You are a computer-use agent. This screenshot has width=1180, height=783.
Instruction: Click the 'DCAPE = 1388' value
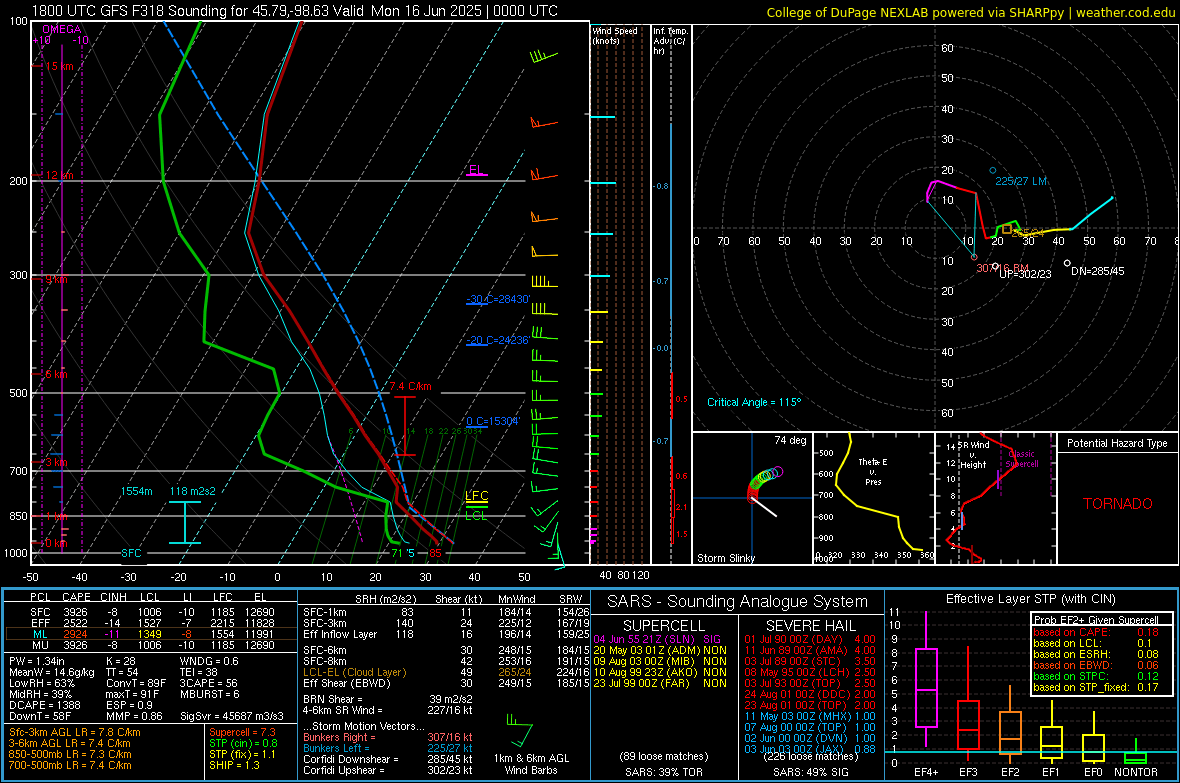pos(45,705)
